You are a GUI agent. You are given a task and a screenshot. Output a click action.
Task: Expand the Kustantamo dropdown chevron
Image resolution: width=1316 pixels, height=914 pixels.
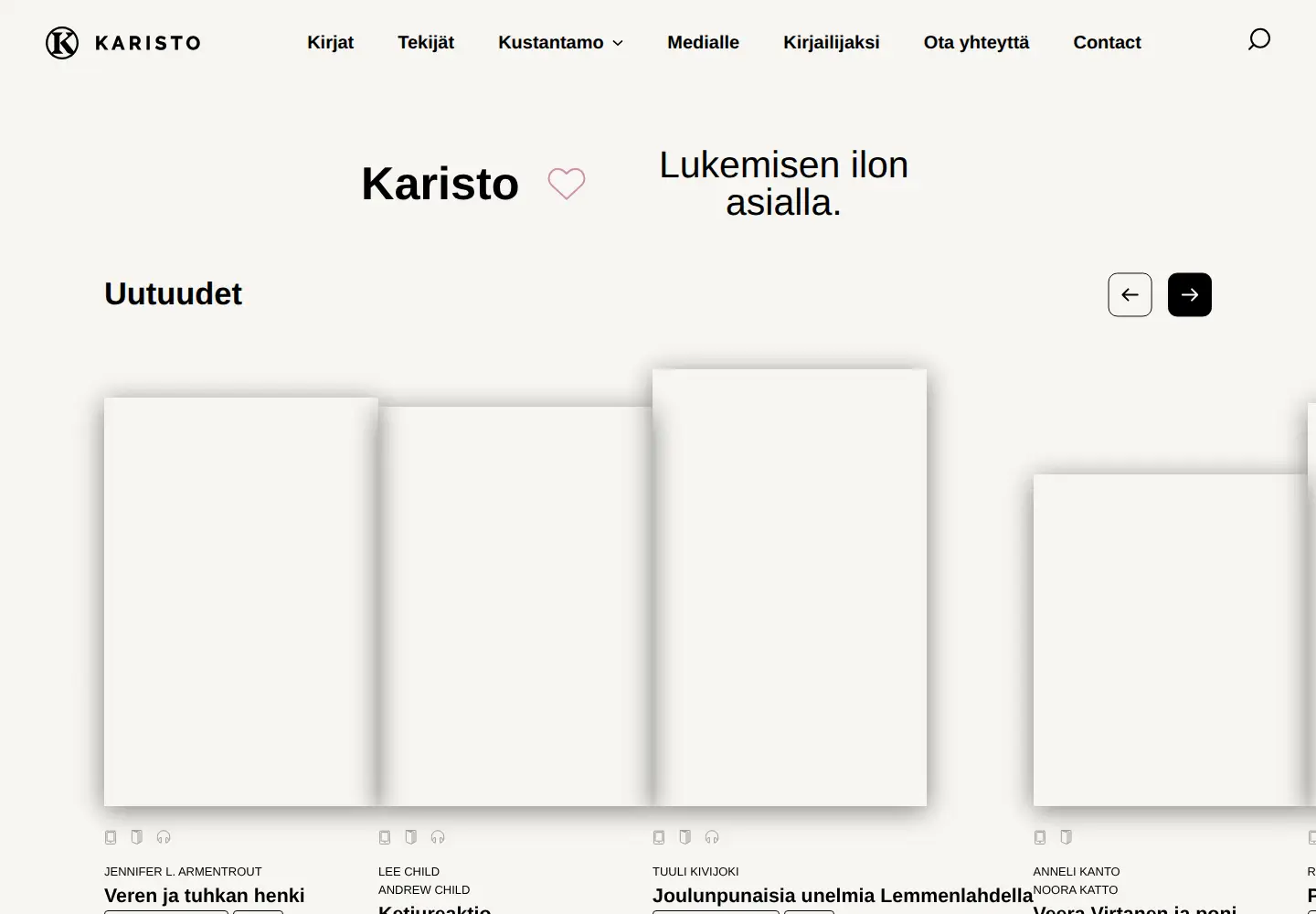tap(618, 43)
